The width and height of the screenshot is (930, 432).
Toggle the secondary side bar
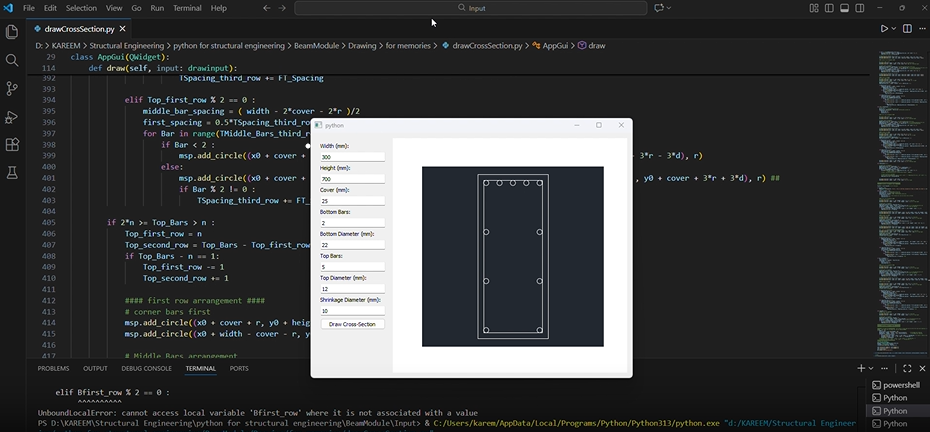click(859, 8)
